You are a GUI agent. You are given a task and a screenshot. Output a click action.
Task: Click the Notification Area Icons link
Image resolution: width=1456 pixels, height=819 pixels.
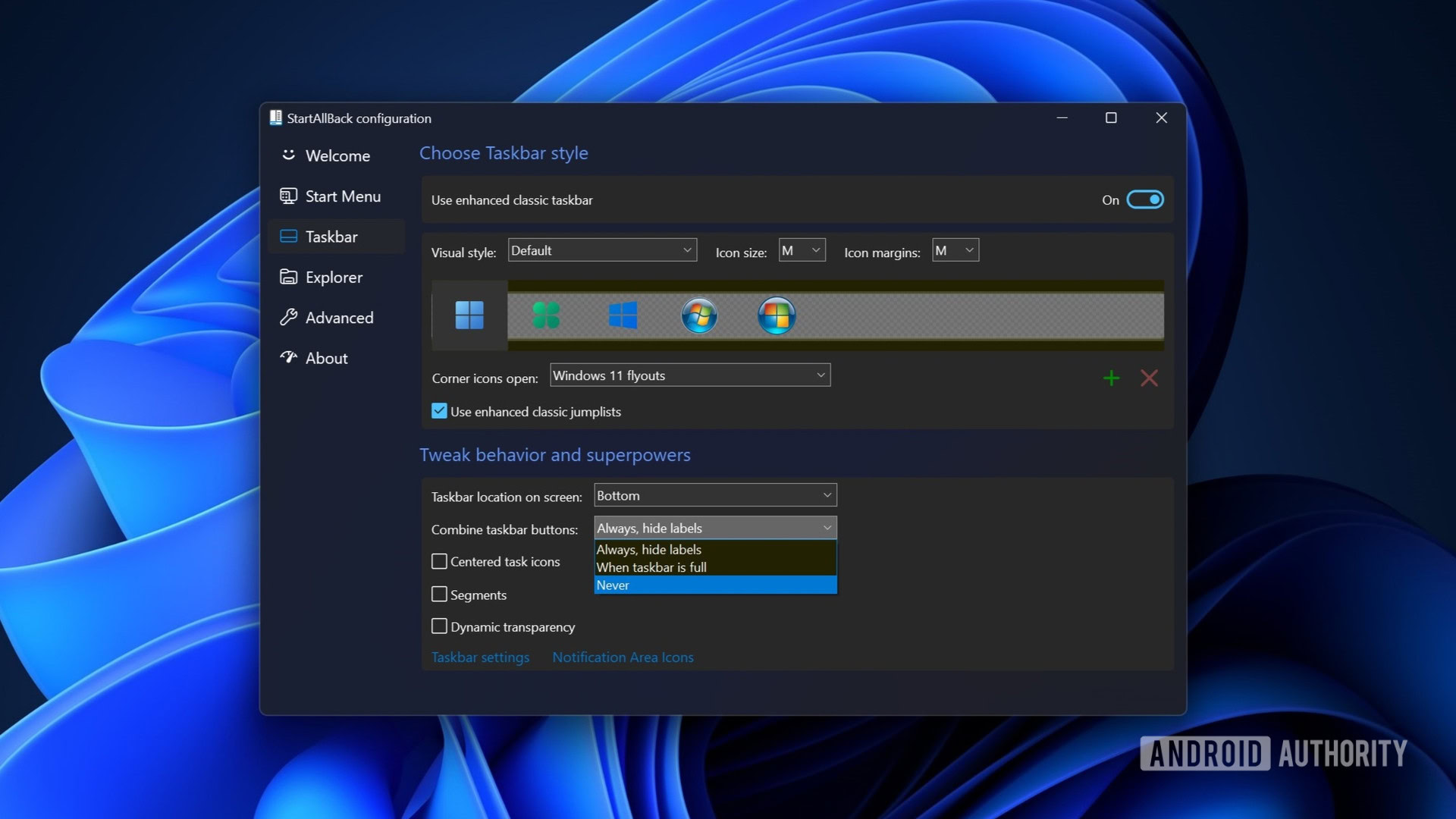tap(623, 657)
